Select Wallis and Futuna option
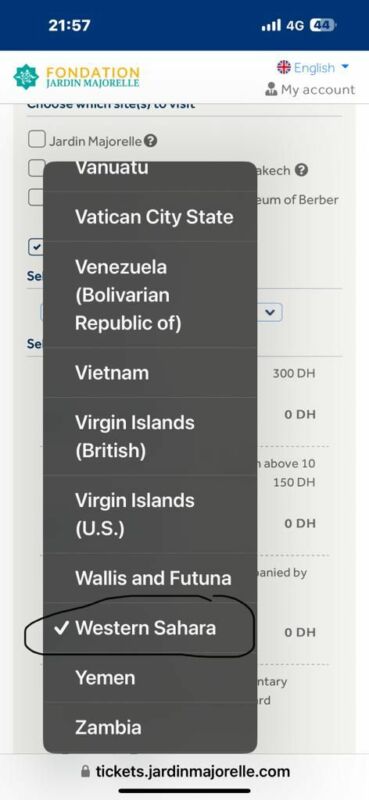 (x=150, y=578)
